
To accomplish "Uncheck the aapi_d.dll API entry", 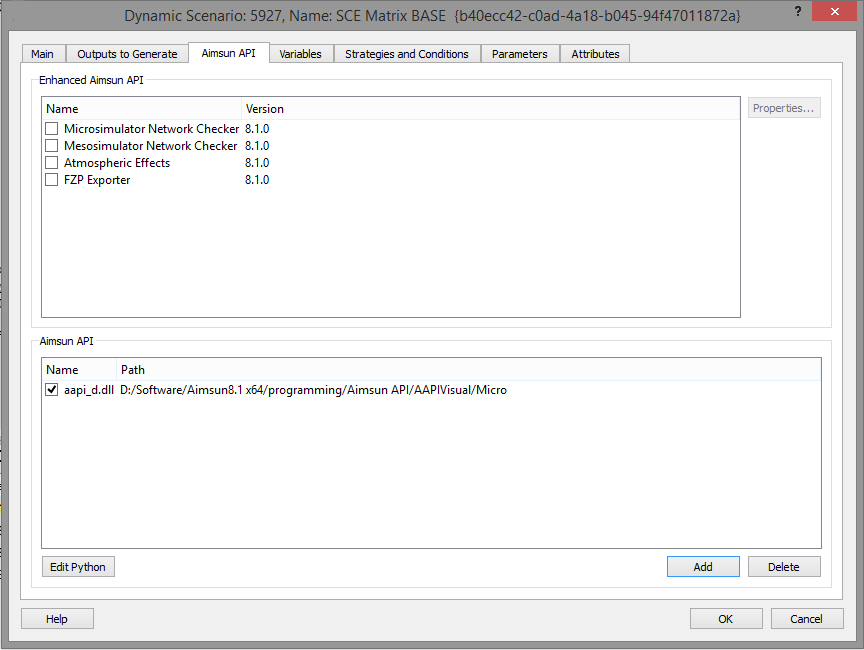I will click(51, 389).
